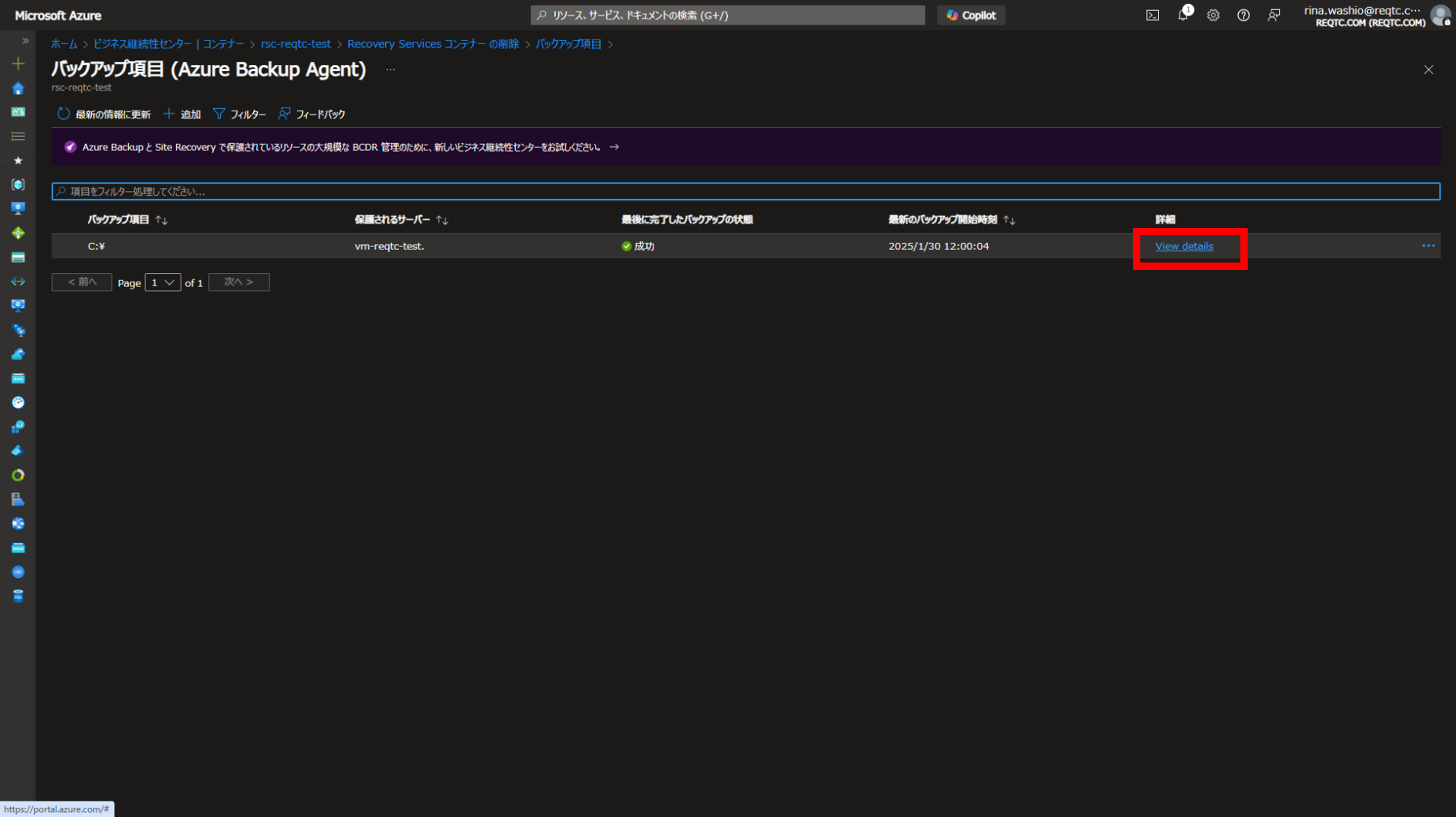Sort by バックアップ項目 column
The width and height of the screenshot is (1456, 817).
click(x=127, y=219)
